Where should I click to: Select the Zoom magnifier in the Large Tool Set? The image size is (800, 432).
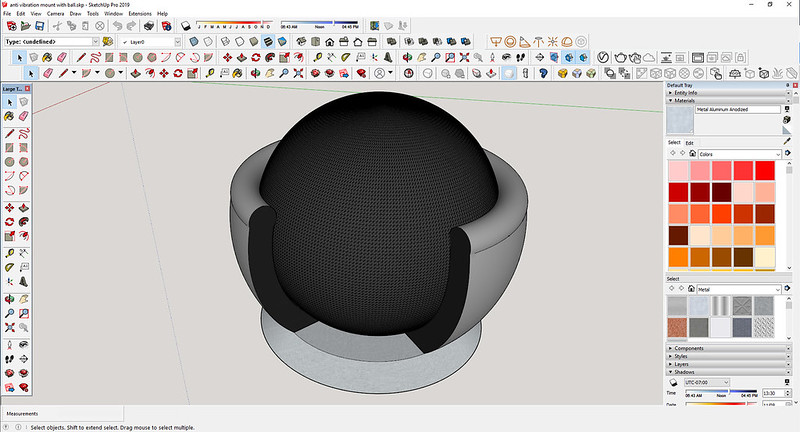pos(9,313)
